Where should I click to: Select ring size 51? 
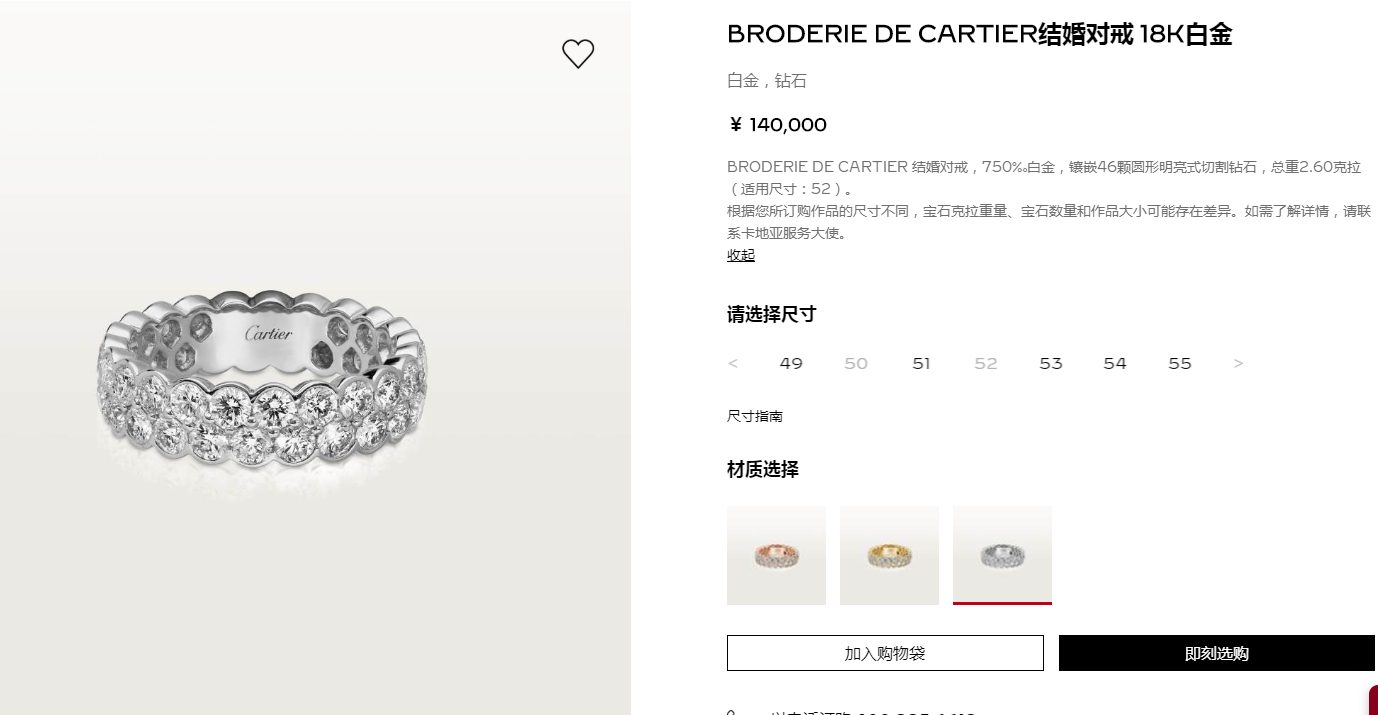[921, 364]
